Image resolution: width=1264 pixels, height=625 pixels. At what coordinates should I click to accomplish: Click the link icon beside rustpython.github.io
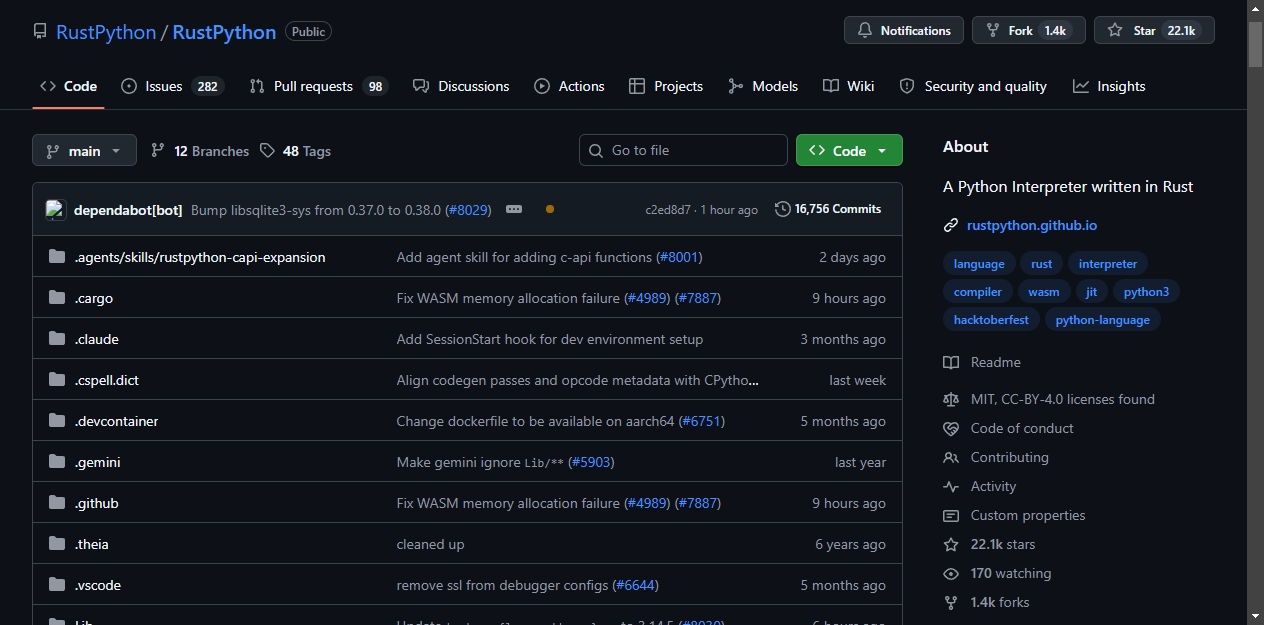tap(951, 225)
